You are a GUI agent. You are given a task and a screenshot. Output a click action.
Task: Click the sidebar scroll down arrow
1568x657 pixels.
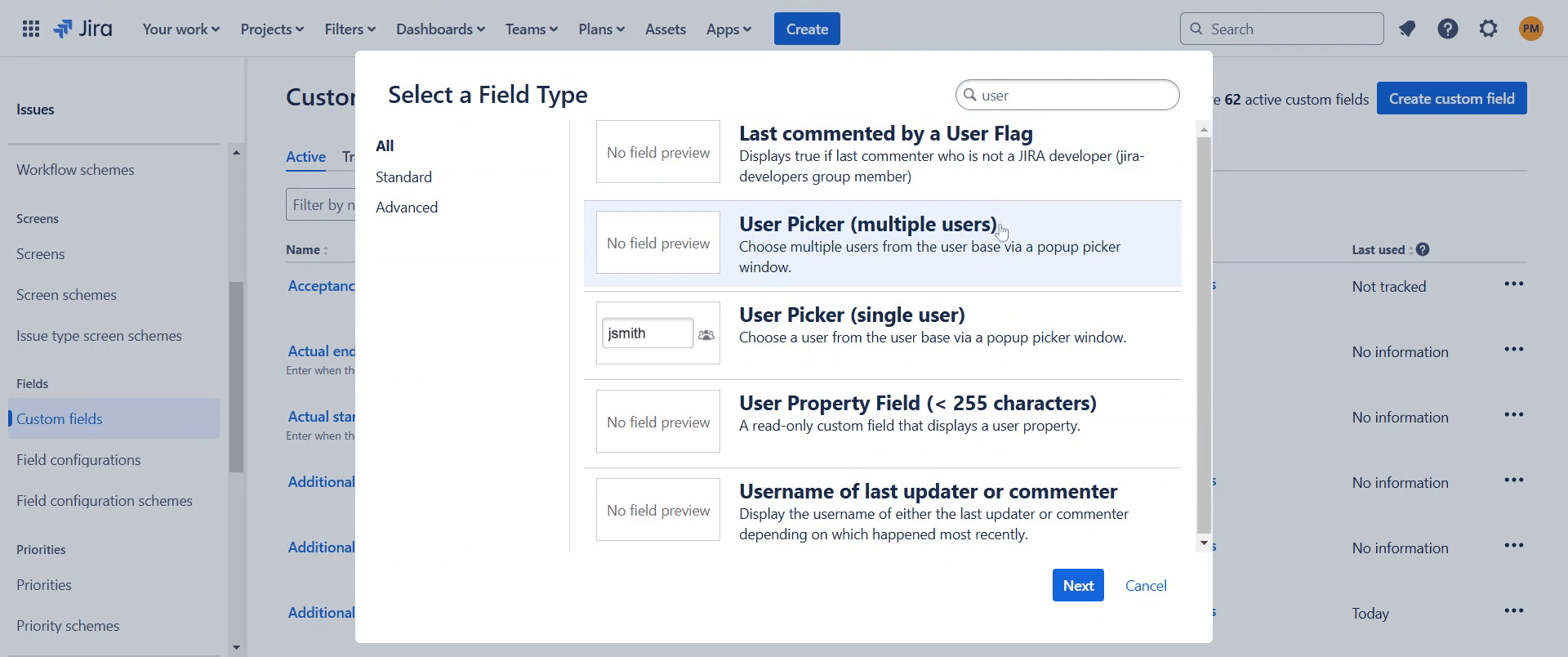point(236,647)
